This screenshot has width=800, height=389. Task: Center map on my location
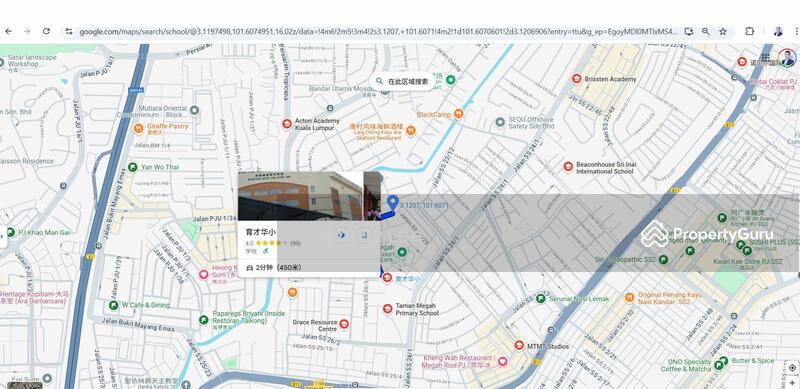click(792, 368)
